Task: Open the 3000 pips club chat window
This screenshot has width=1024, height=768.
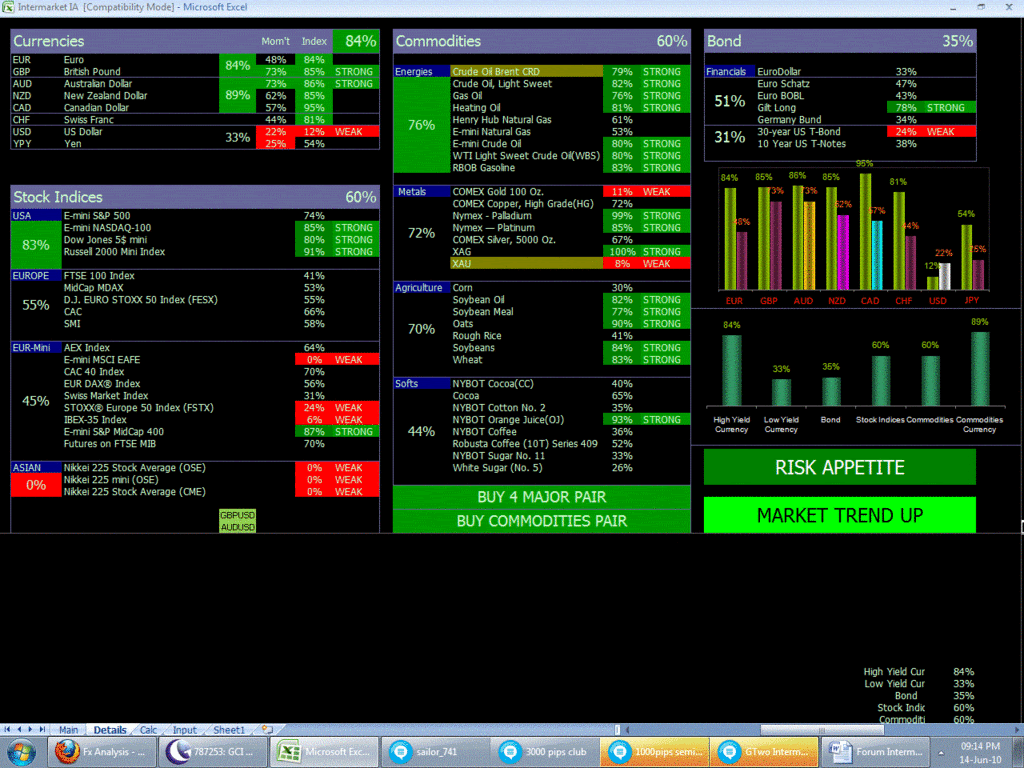Action: [545, 752]
